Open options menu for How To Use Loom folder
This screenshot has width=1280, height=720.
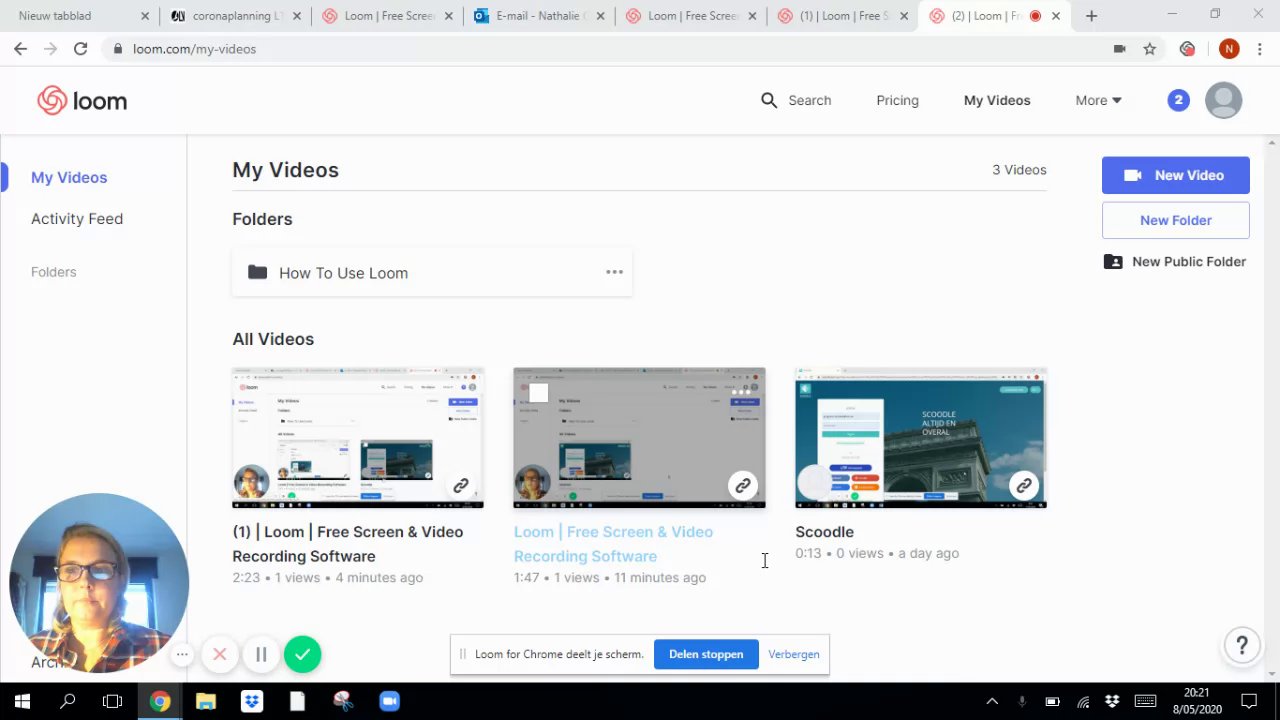(x=614, y=272)
